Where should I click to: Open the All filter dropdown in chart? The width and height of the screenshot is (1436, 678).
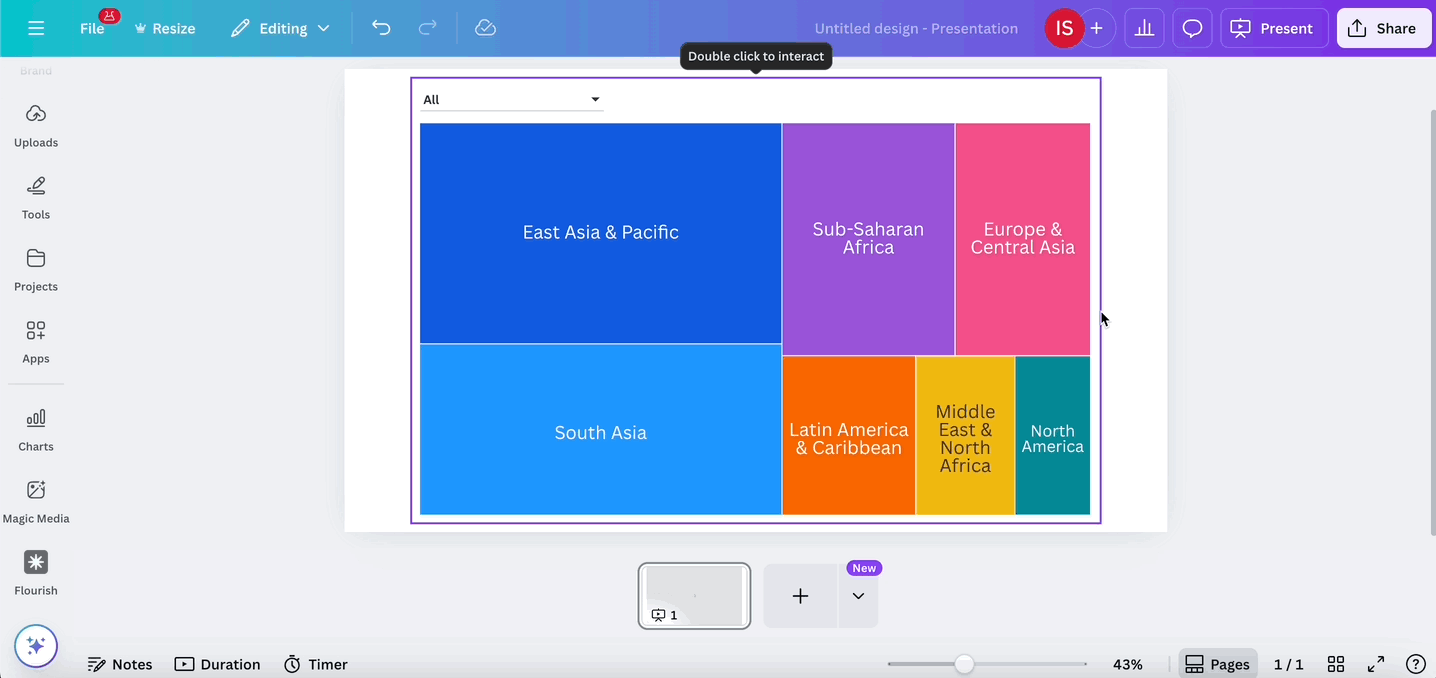click(x=511, y=99)
